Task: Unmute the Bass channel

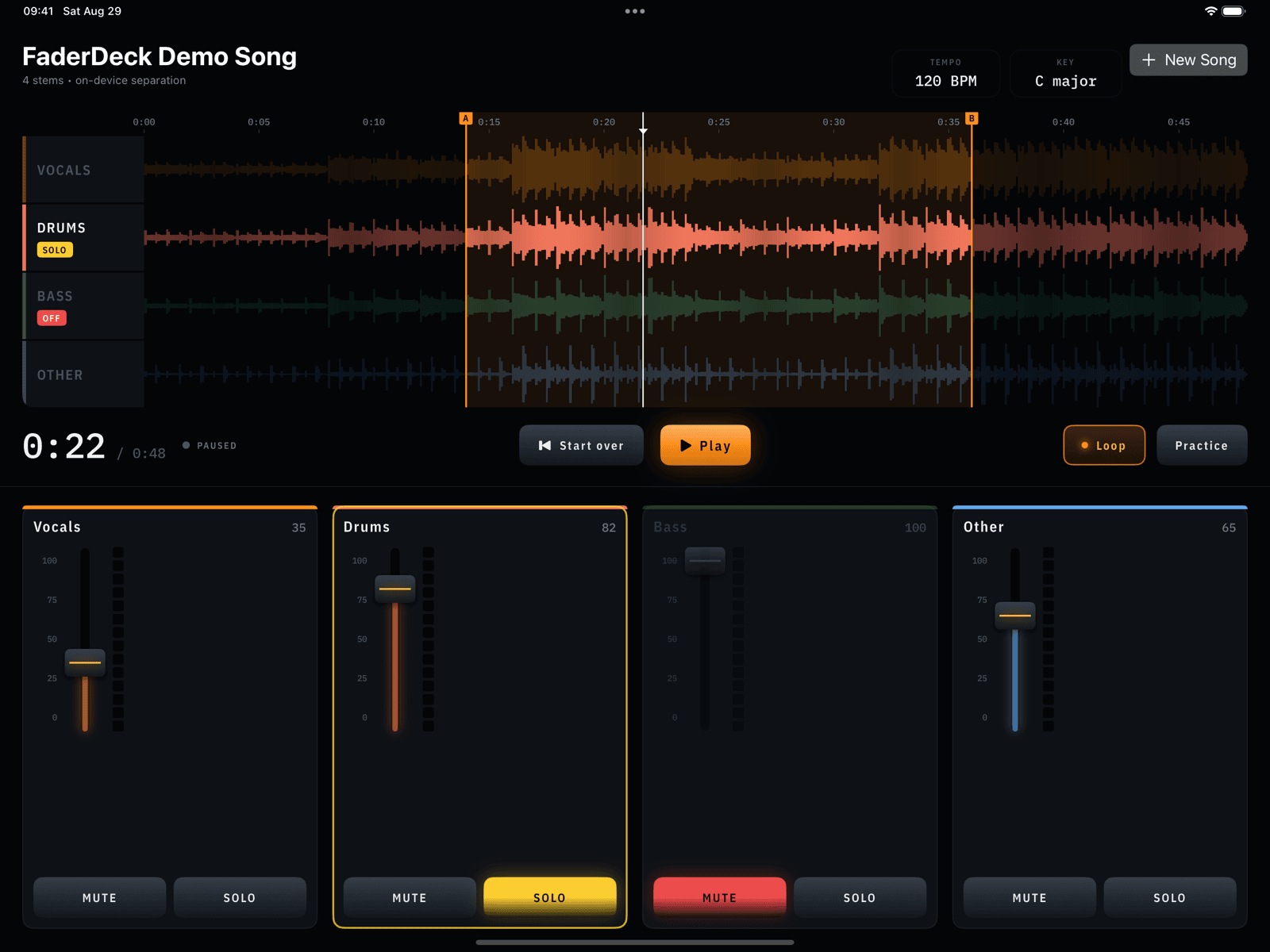Action: pyautogui.click(x=719, y=897)
